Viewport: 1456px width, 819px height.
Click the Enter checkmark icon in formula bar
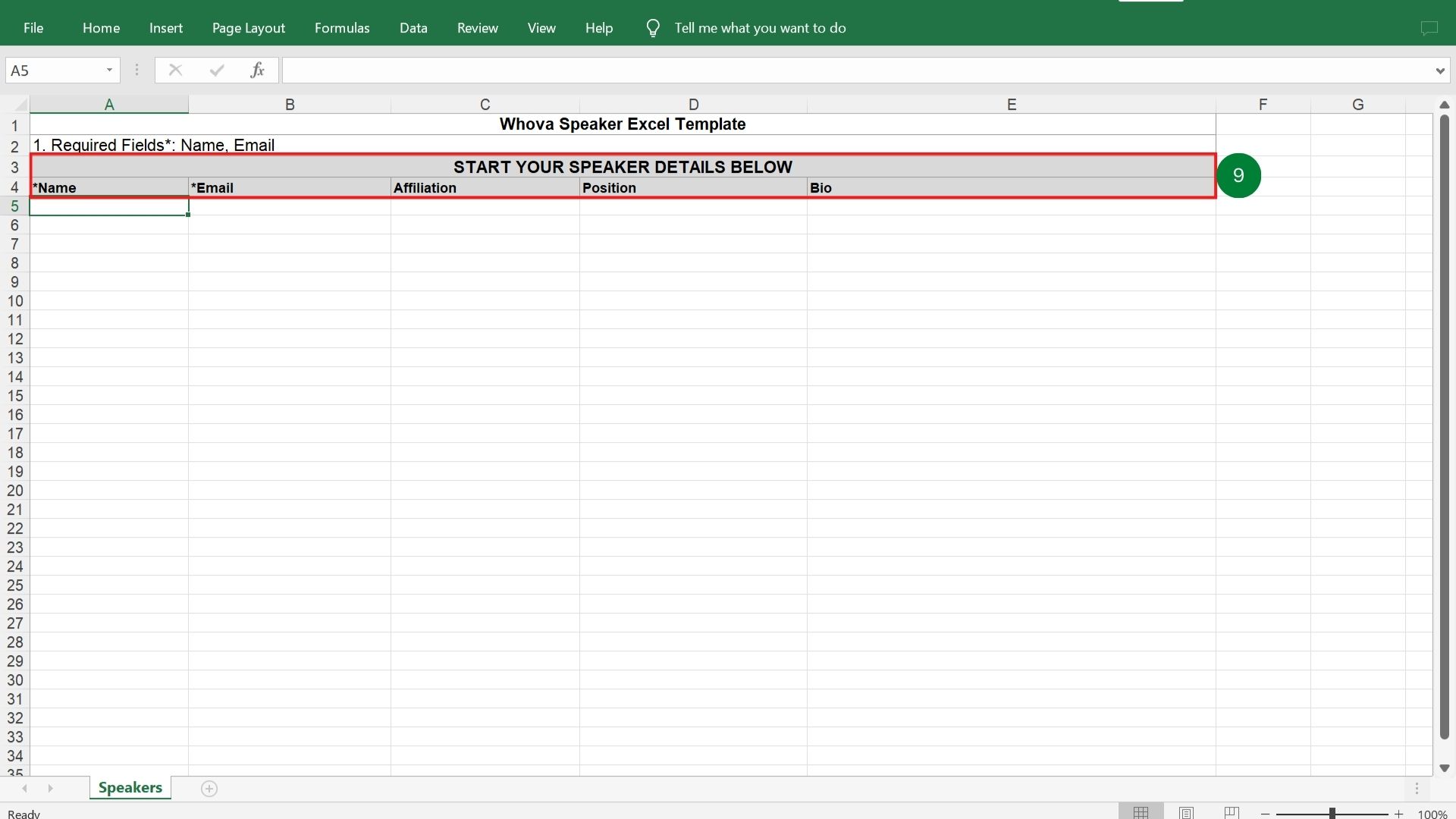coord(217,71)
